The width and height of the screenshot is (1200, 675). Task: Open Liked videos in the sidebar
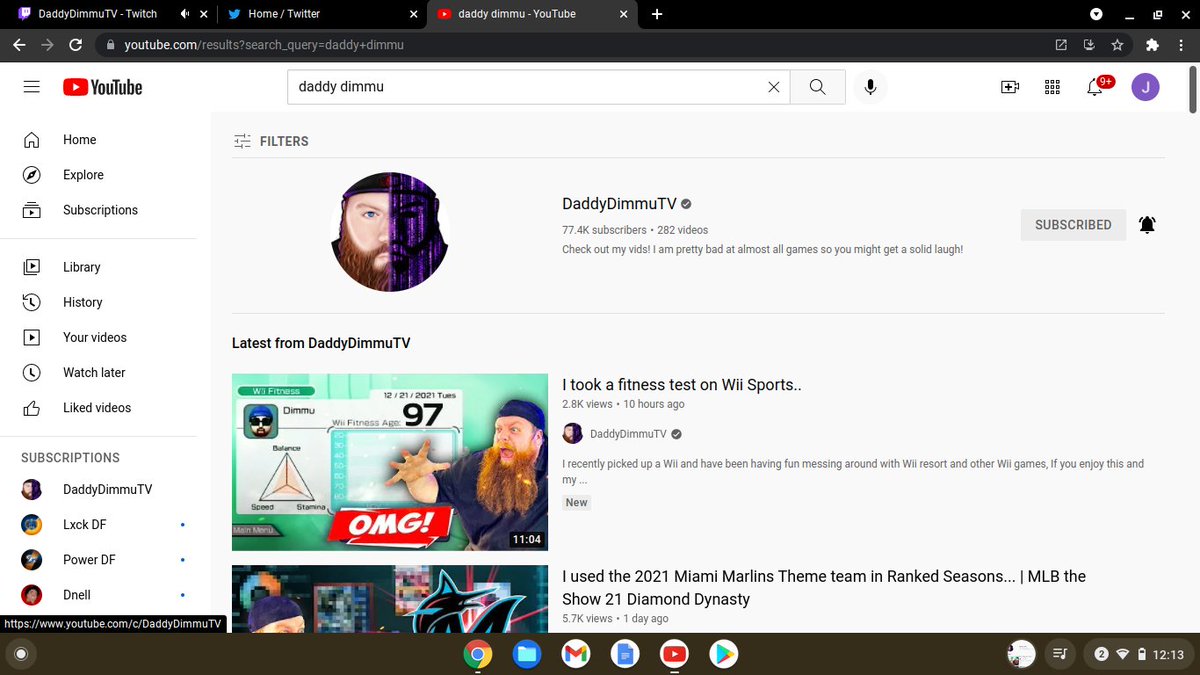tap(99, 407)
